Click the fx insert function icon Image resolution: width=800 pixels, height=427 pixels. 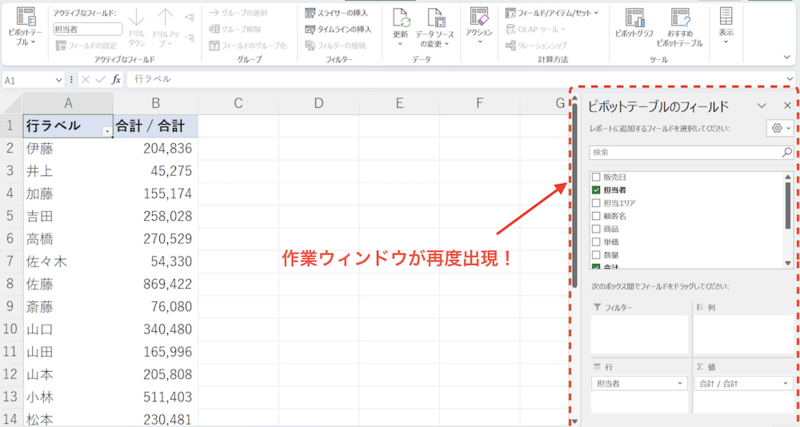(x=116, y=80)
